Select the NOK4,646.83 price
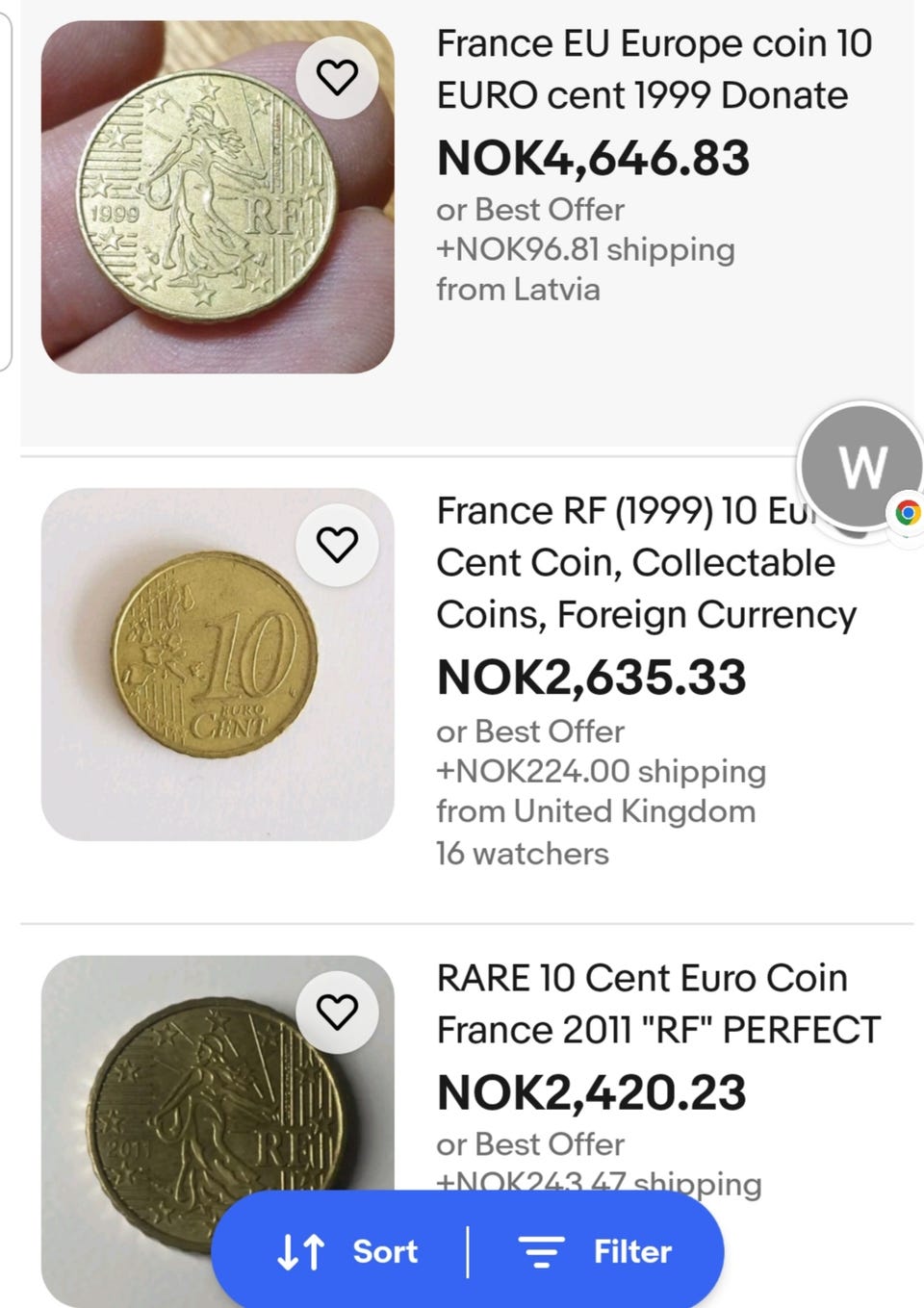924x1308 pixels. 593,159
